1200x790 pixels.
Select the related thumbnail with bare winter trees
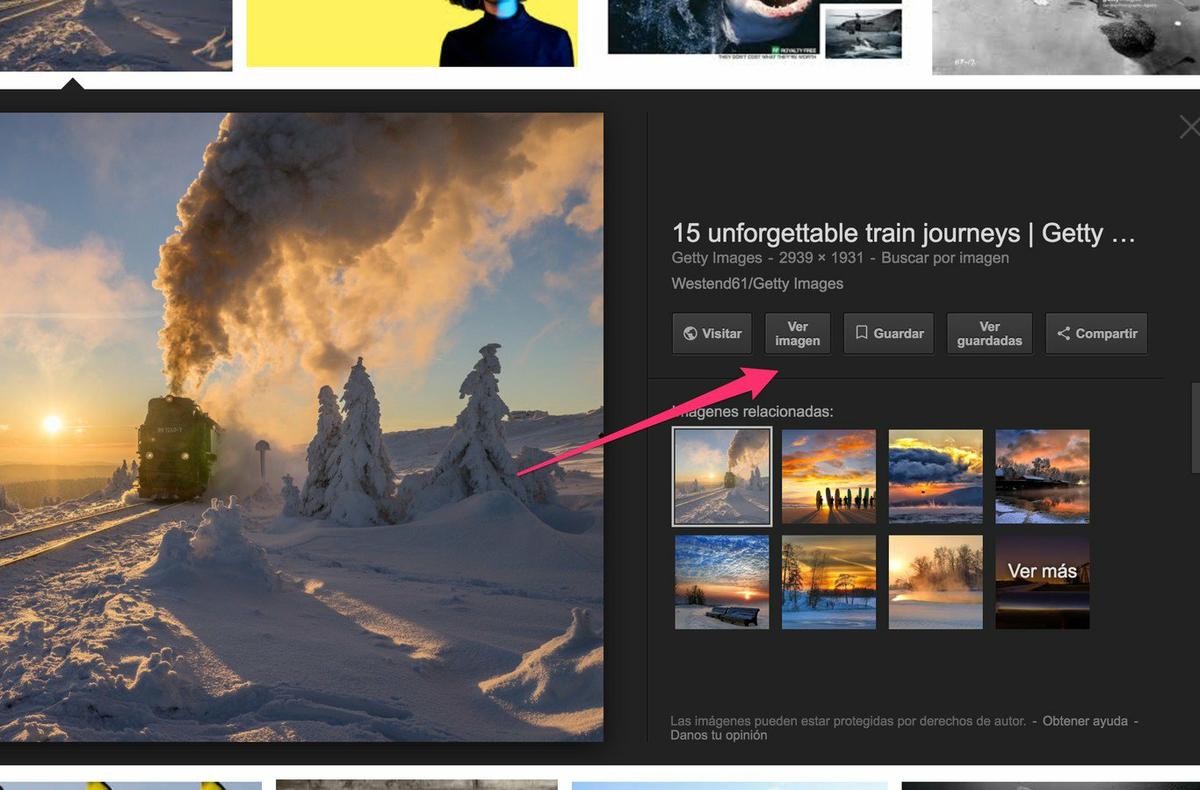pos(829,582)
